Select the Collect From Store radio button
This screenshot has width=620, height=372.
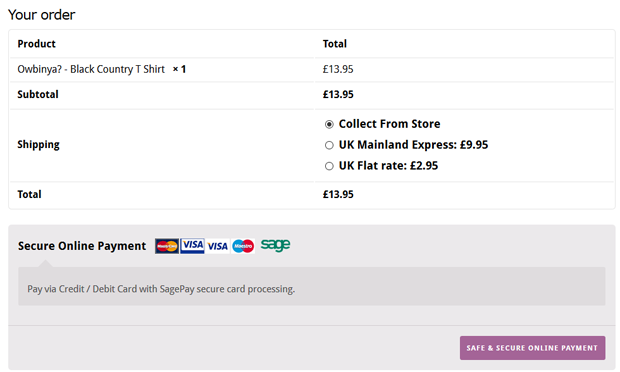pyautogui.click(x=329, y=125)
